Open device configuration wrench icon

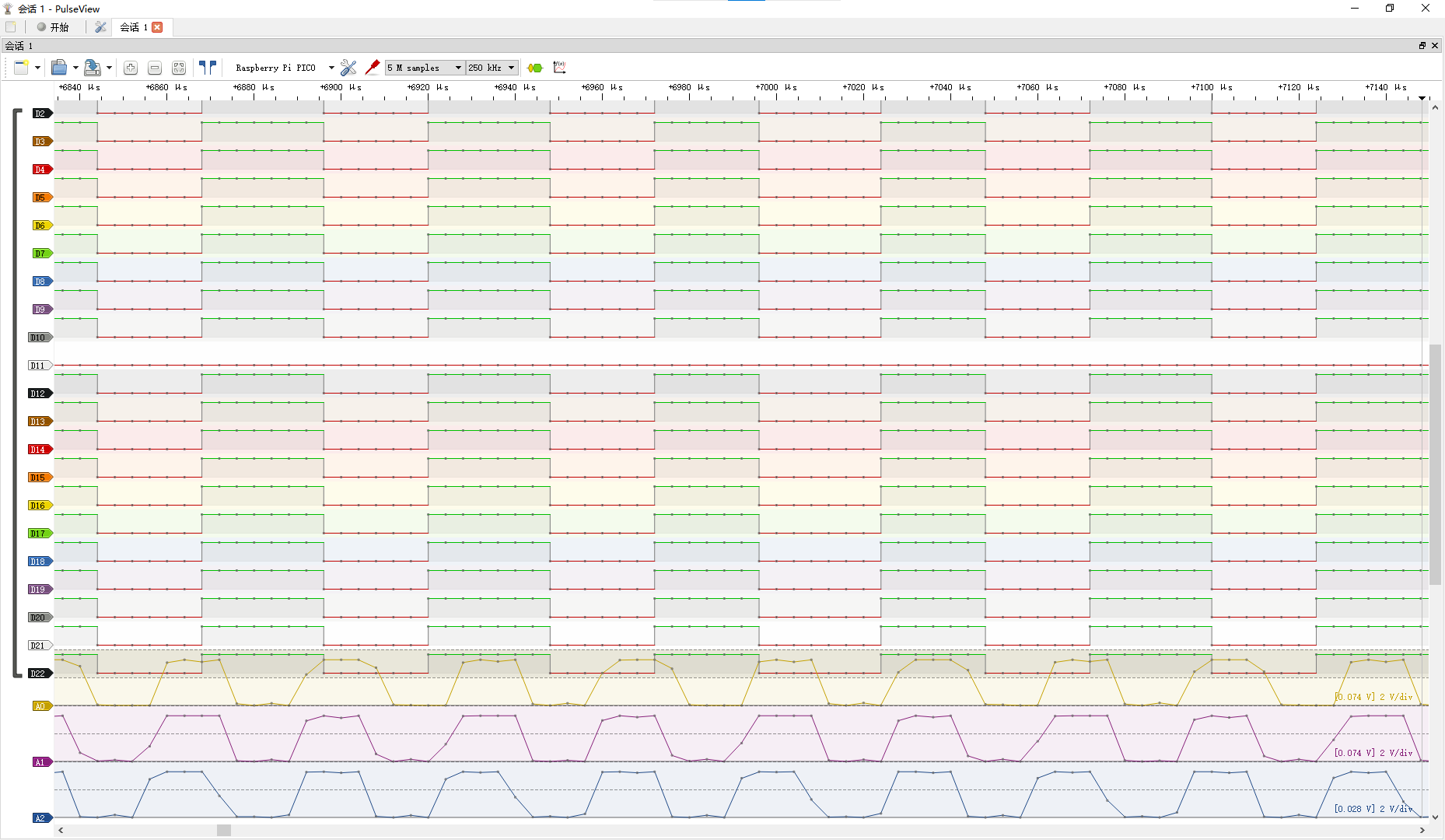(x=348, y=68)
